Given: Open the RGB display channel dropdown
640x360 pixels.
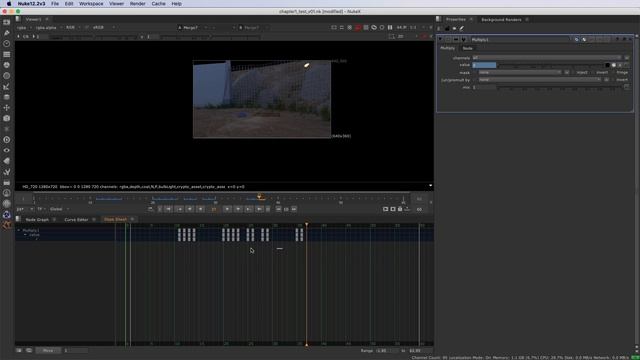Looking at the screenshot, I should [73, 28].
